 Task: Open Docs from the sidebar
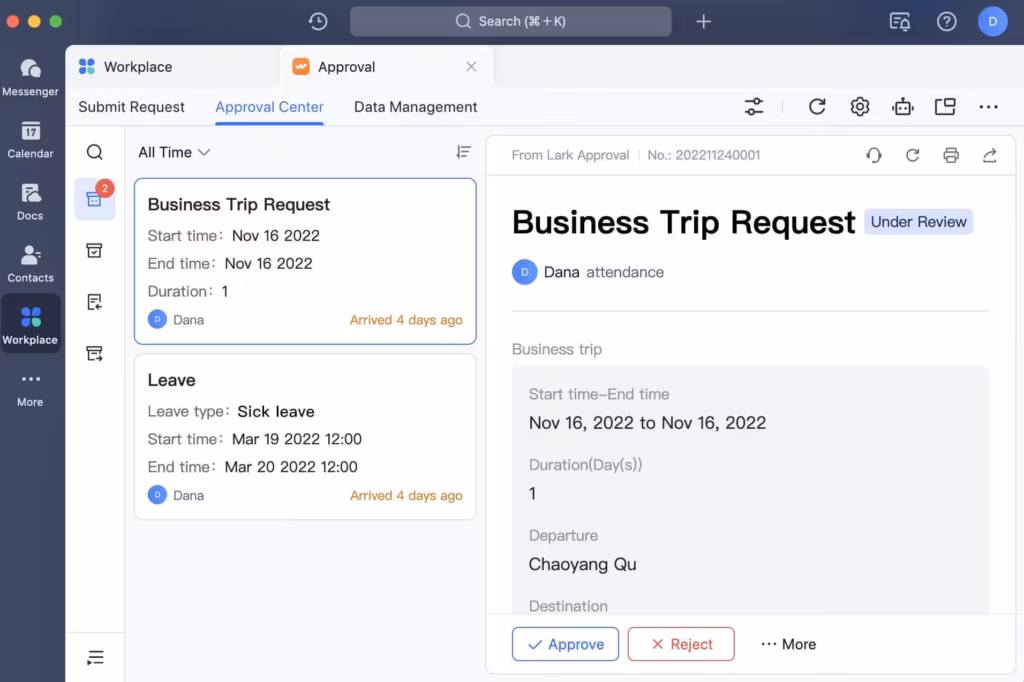point(30,201)
